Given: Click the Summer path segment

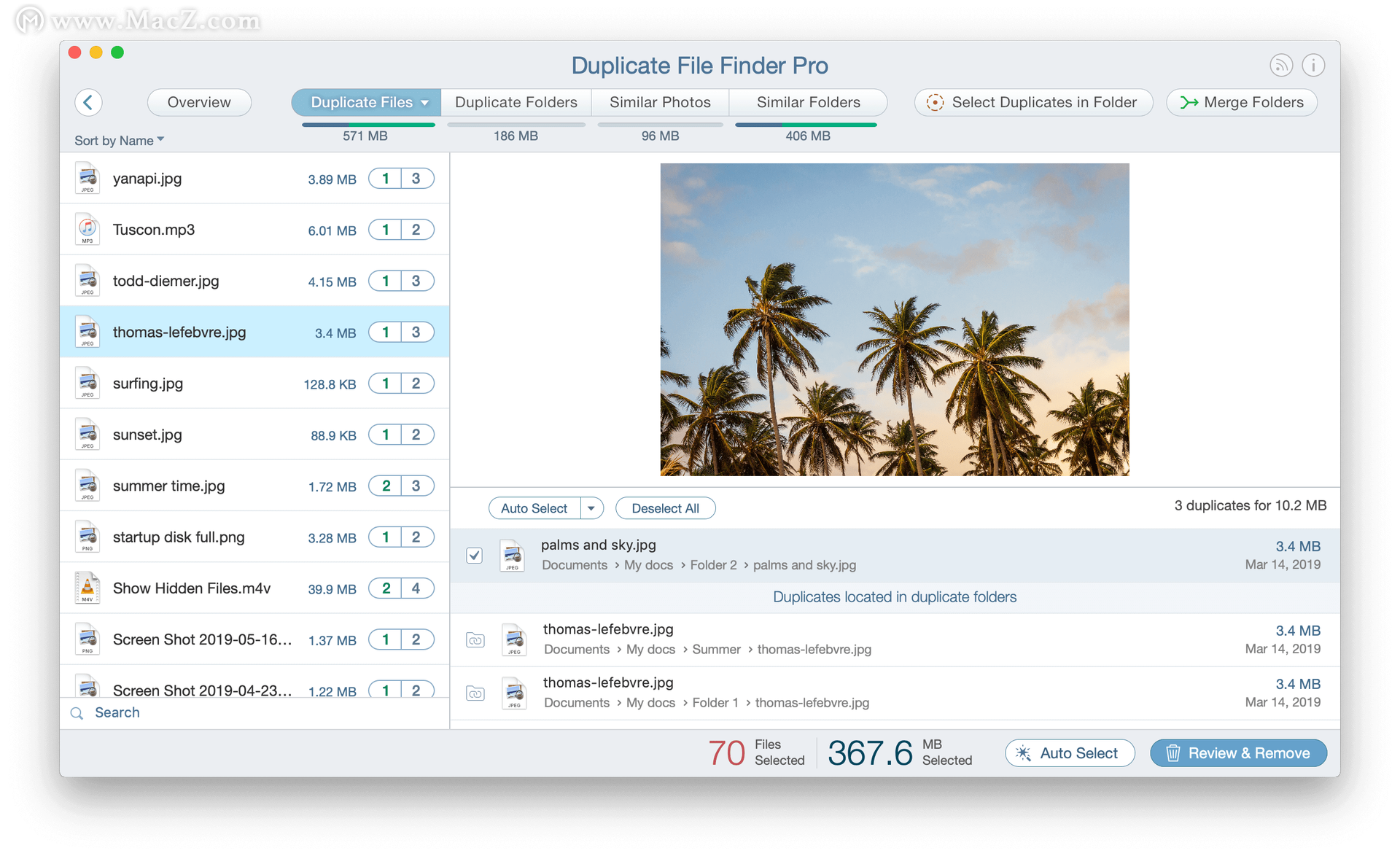Looking at the screenshot, I should pyautogui.click(x=716, y=649).
